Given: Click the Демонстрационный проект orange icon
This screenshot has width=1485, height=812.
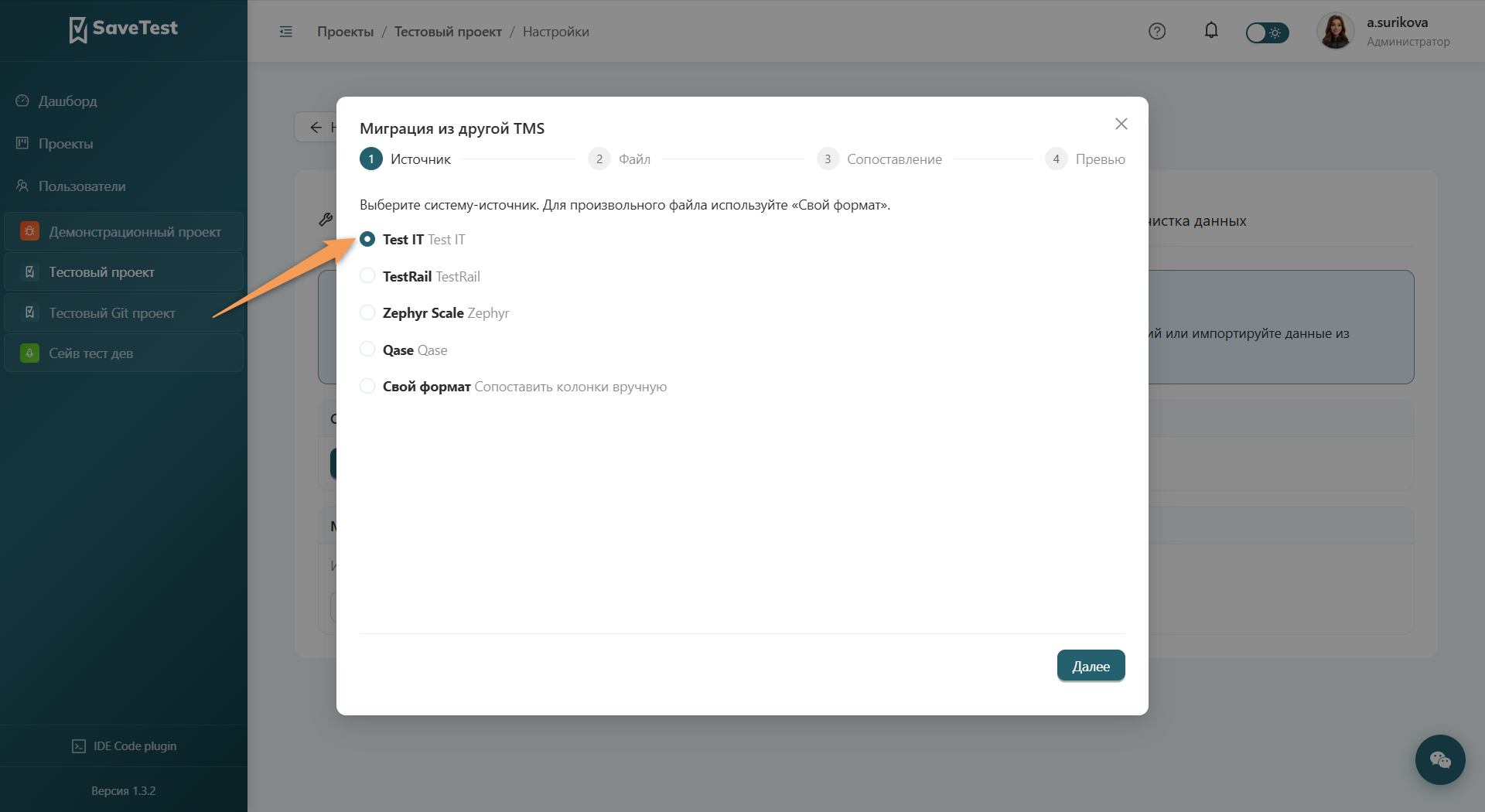Looking at the screenshot, I should (29, 231).
